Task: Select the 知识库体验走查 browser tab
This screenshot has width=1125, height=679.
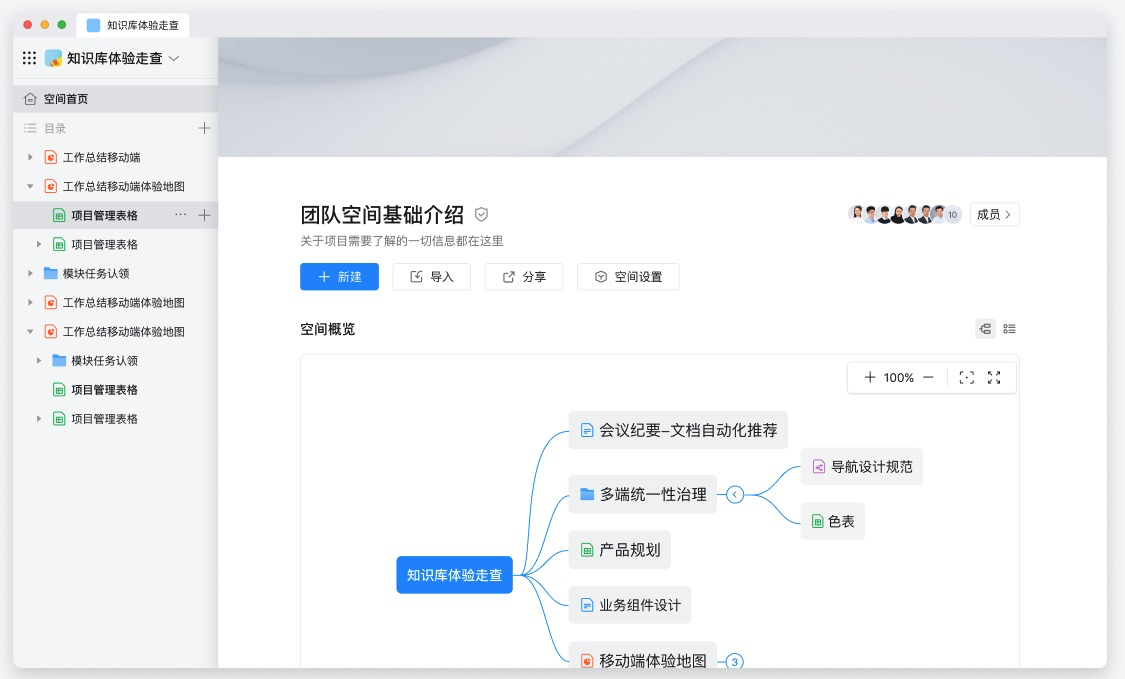Action: tap(130, 25)
